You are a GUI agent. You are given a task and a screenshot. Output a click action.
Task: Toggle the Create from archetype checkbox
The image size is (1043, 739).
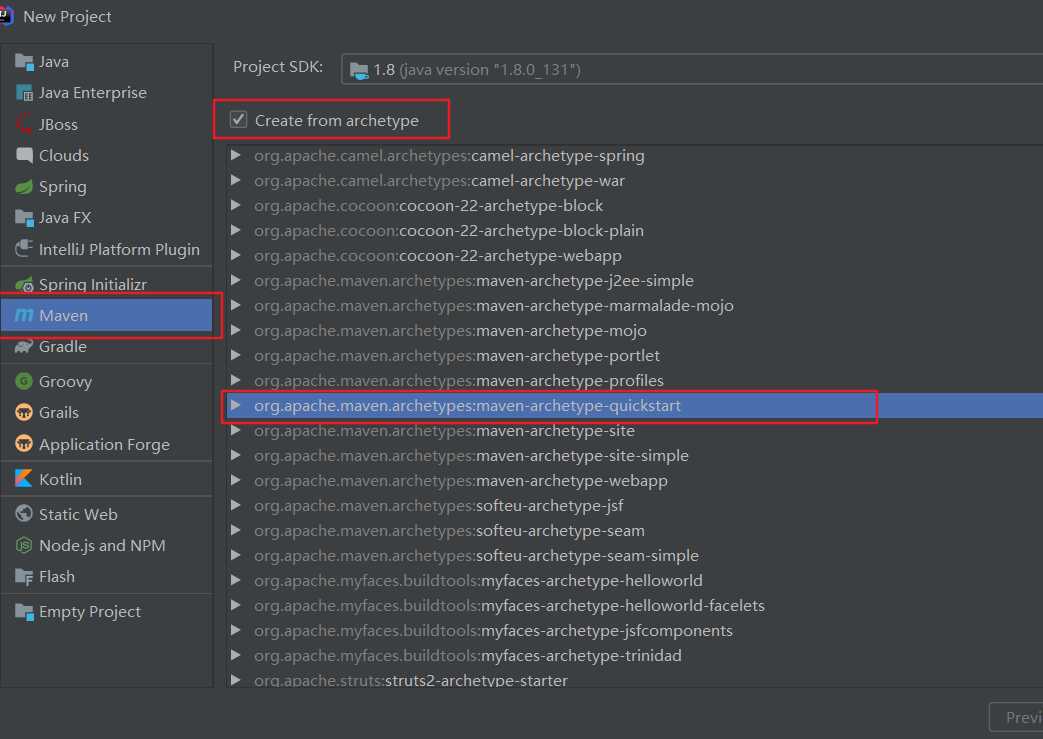tap(238, 120)
